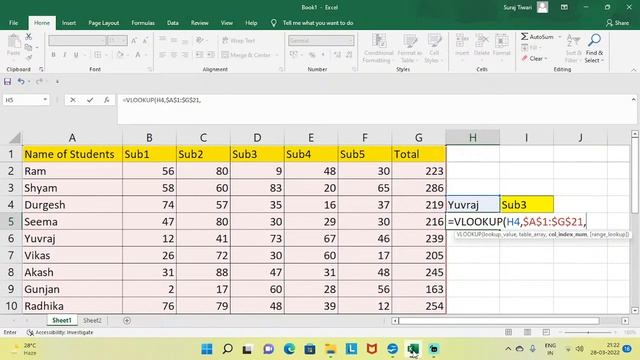Image resolution: width=640 pixels, height=360 pixels.
Task: Open Customize Quick Access Toolbar dropdown
Action: click(x=57, y=82)
